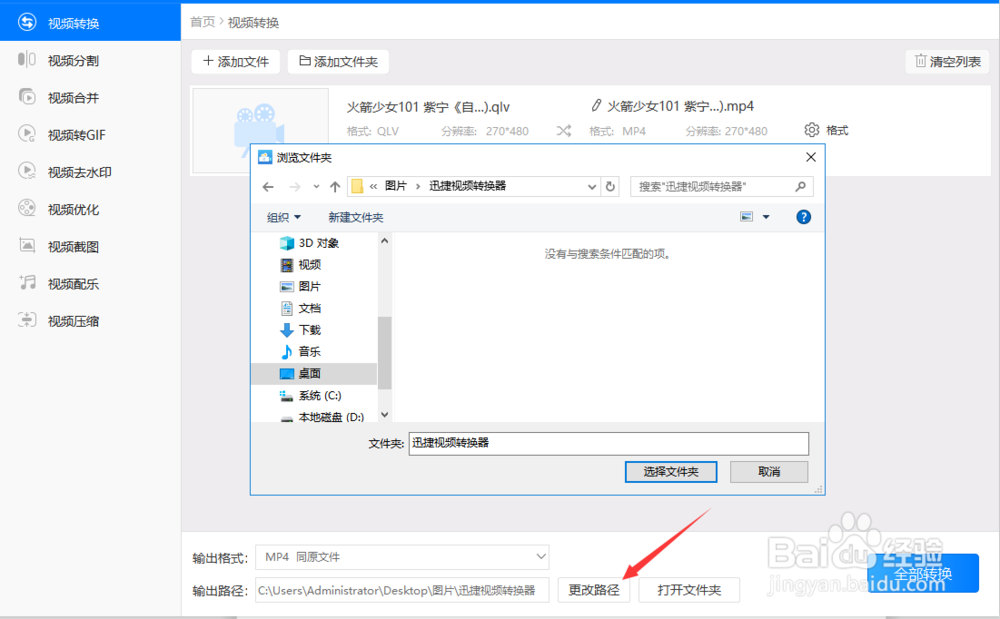This screenshot has width=1000, height=619.
Task: Click the 输出路径 path field
Action: click(402, 590)
